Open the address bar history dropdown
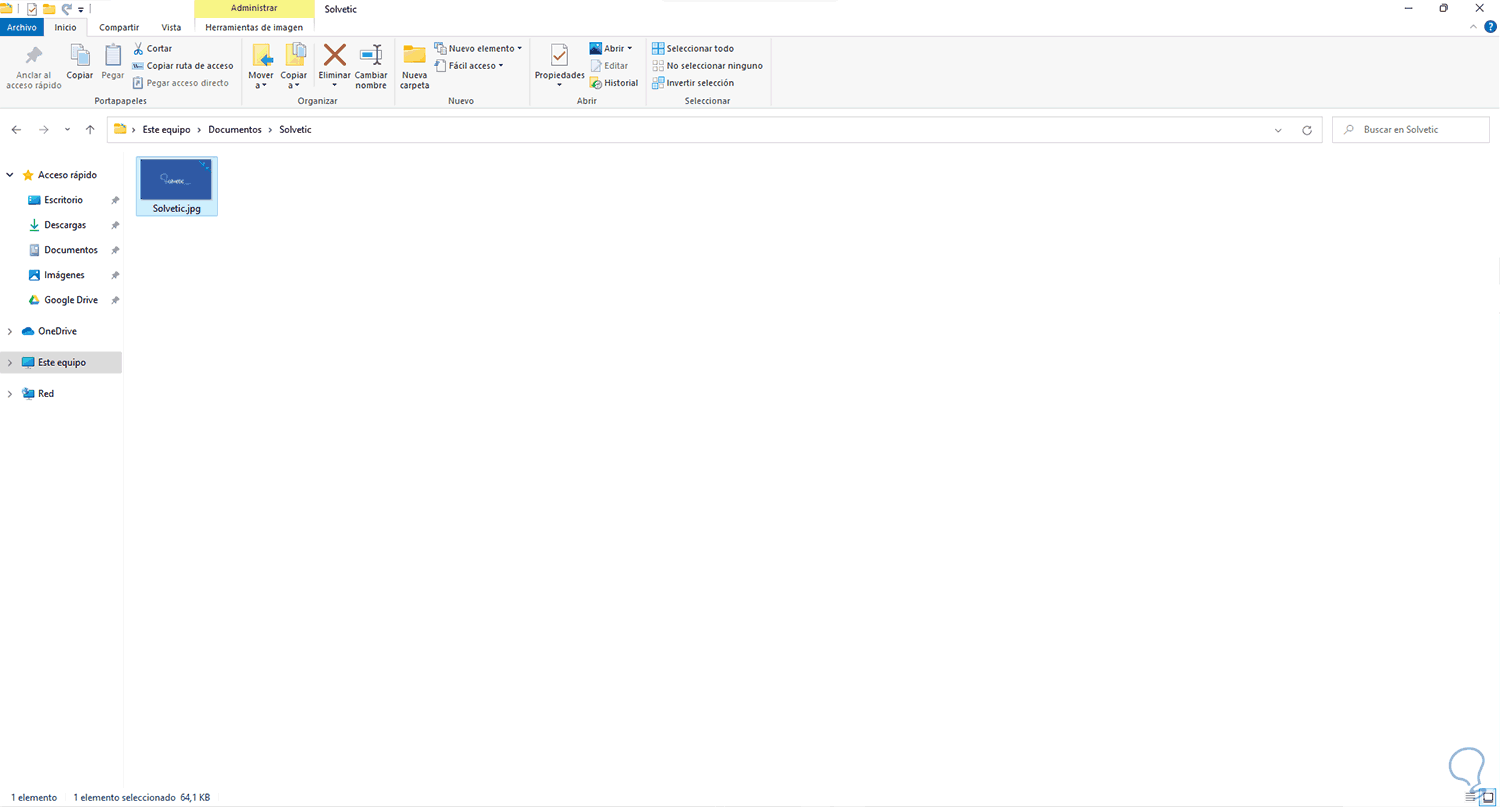This screenshot has width=1500, height=807. (1278, 130)
